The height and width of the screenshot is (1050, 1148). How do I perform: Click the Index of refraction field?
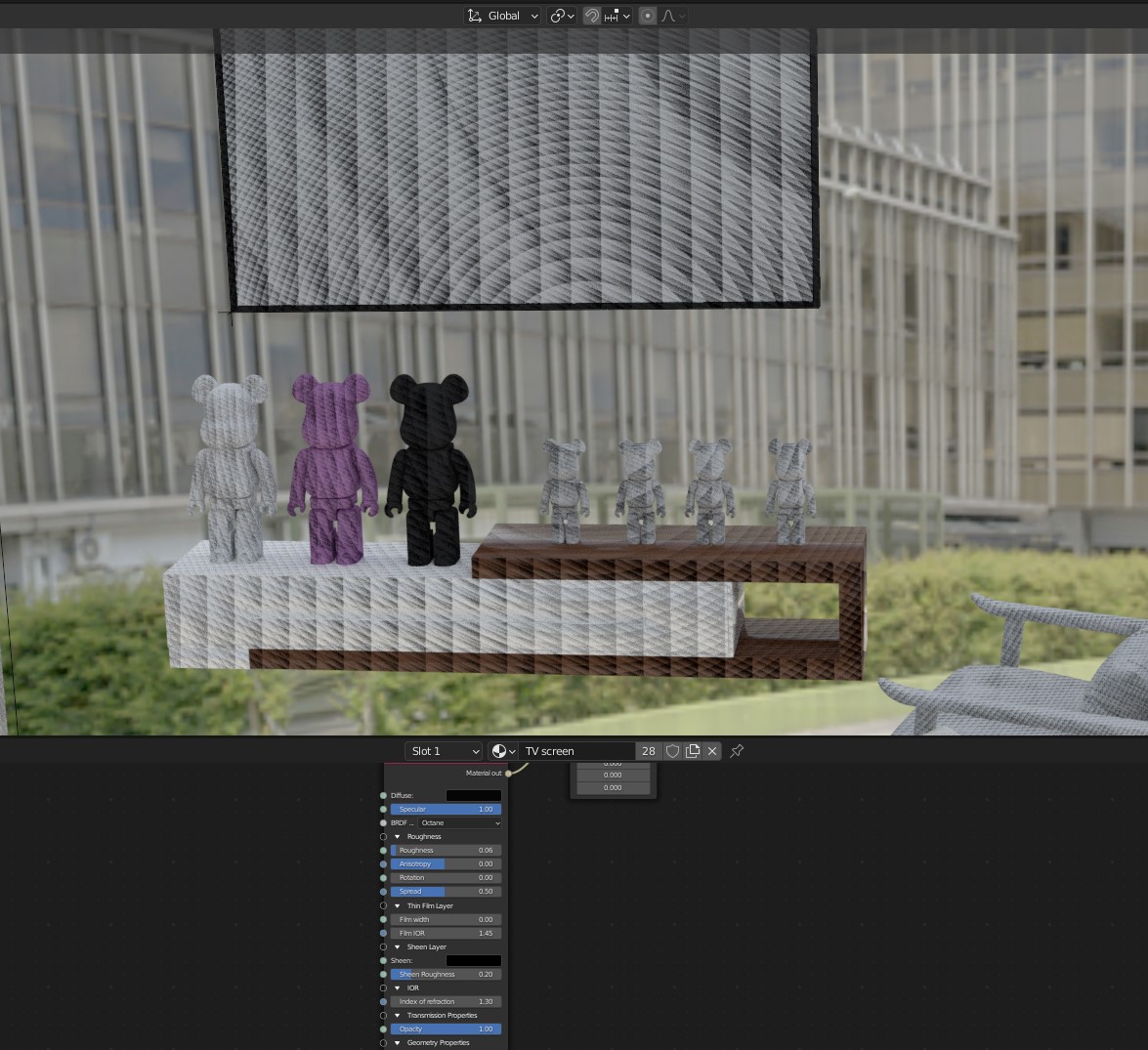pos(446,1002)
